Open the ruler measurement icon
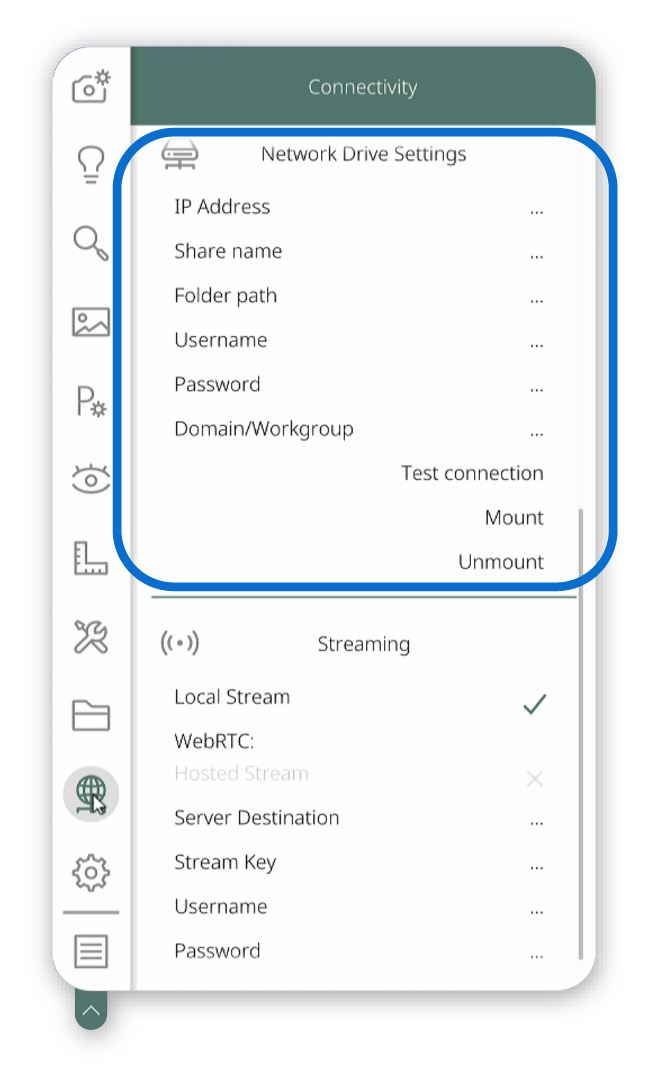The height and width of the screenshot is (1077, 647). click(91, 558)
